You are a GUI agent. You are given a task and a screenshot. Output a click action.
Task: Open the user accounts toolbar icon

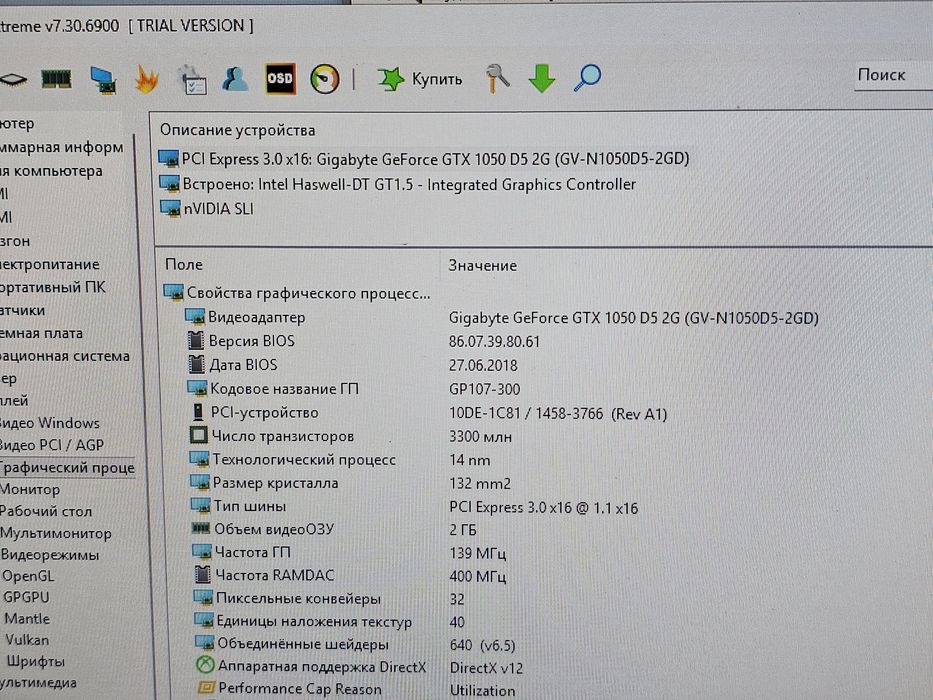[x=235, y=79]
